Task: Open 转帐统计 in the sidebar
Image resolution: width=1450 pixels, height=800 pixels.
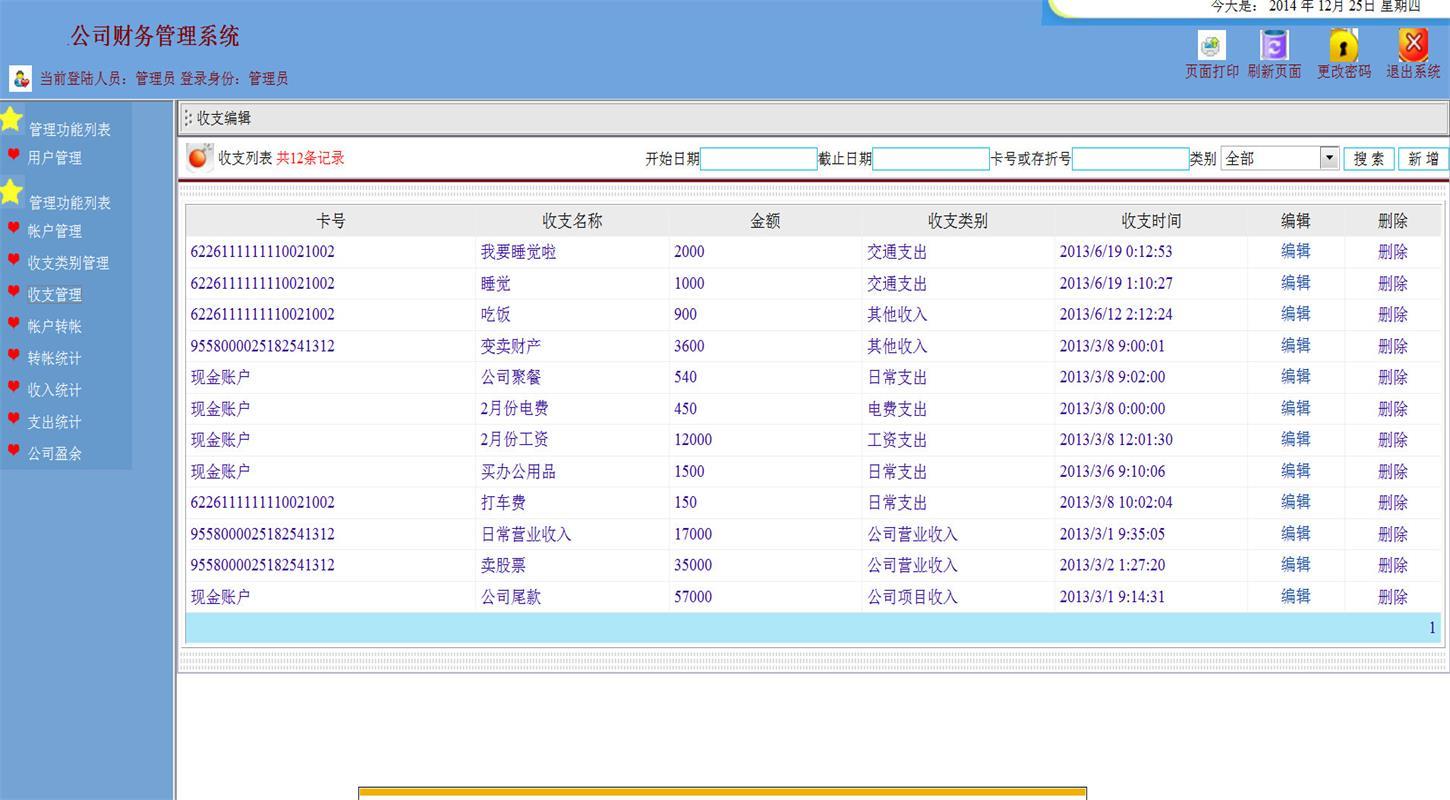Action: click(x=55, y=358)
